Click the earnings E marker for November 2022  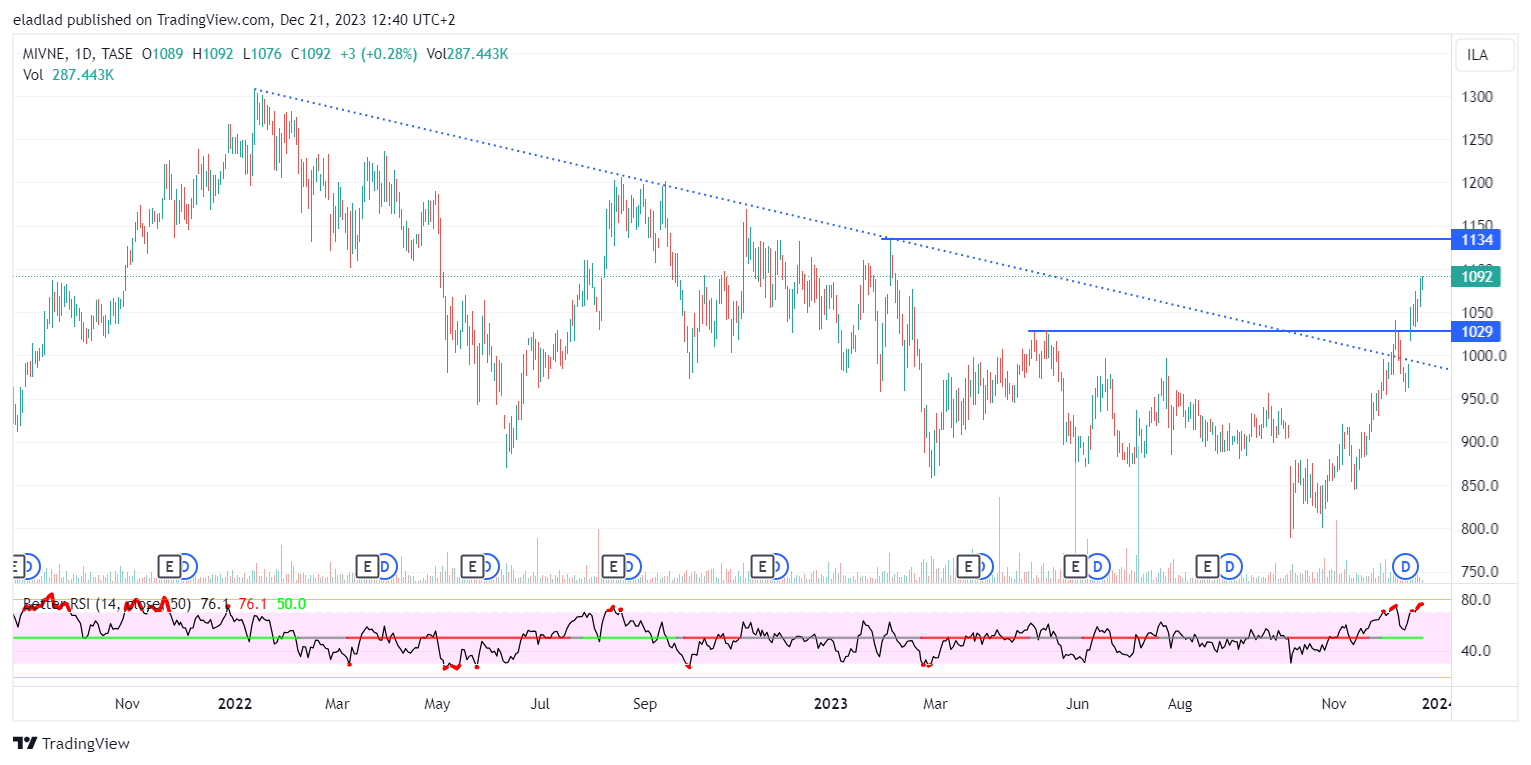(762, 567)
